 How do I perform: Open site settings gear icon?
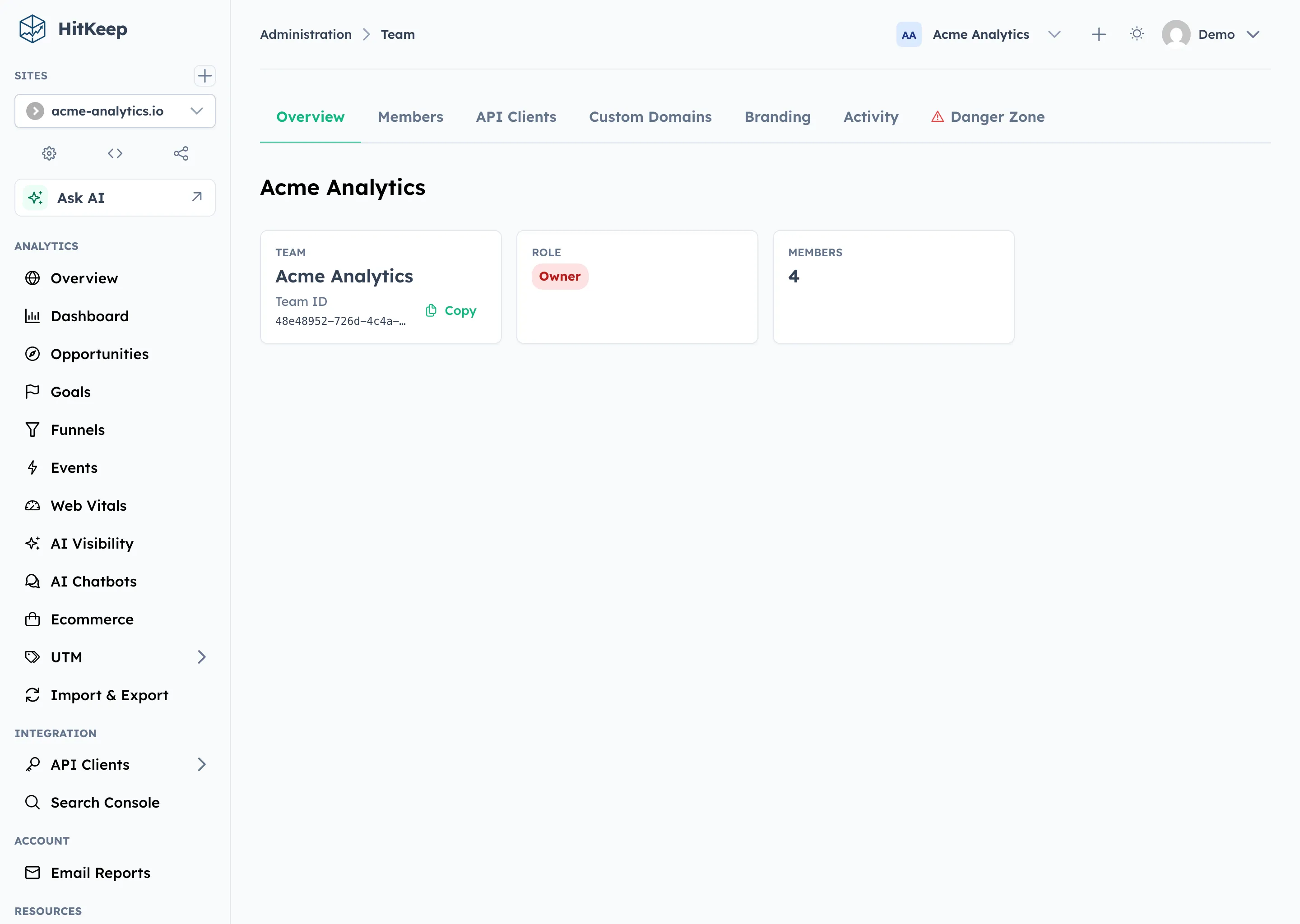click(50, 153)
